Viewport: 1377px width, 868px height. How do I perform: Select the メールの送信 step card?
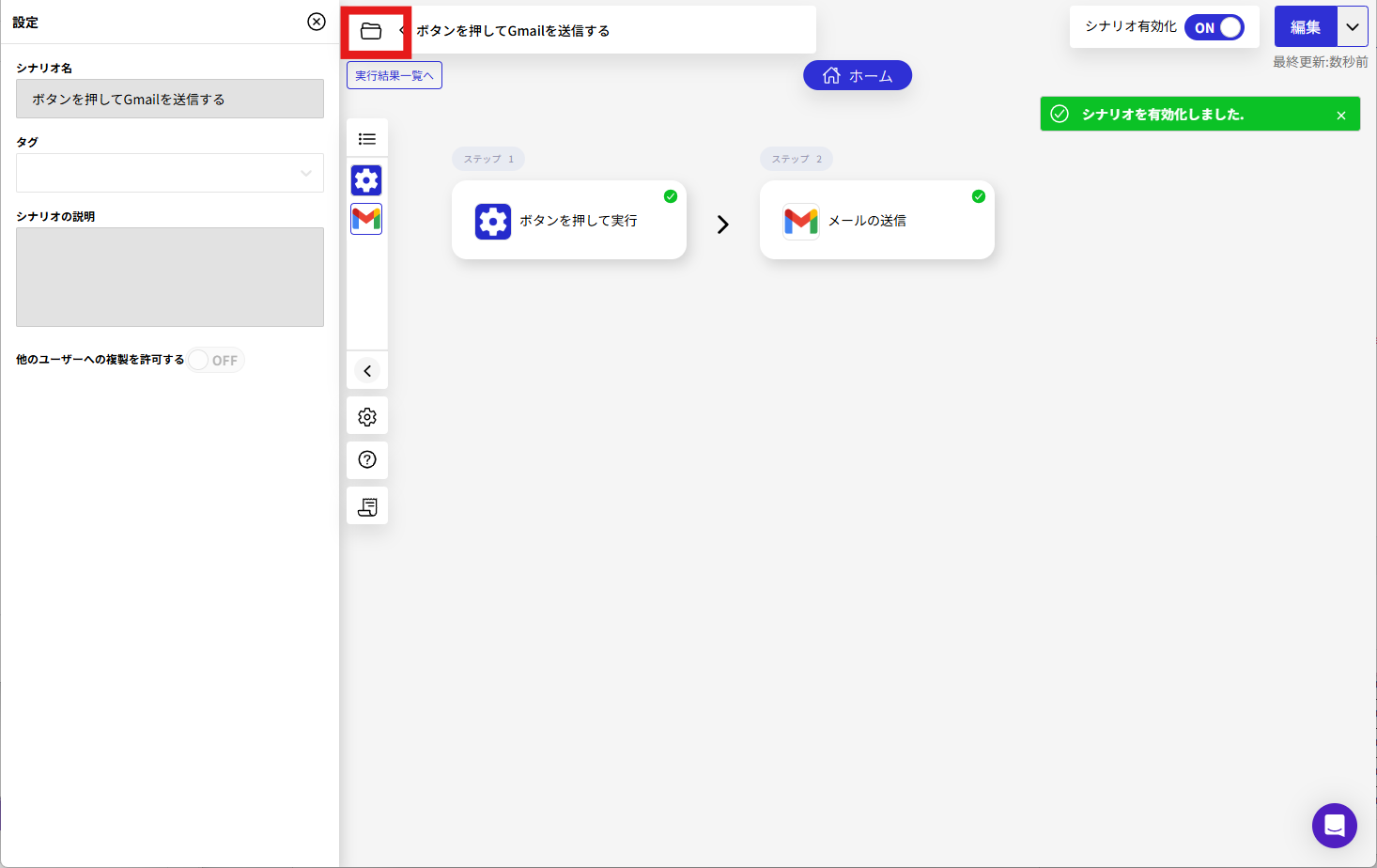click(877, 220)
